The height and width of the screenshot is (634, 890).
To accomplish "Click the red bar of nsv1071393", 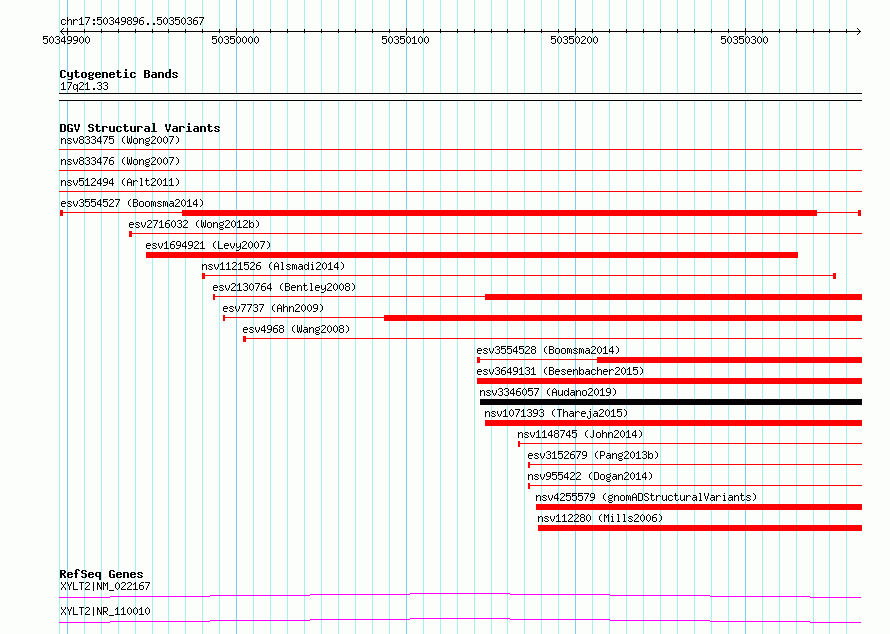I will point(674,423).
